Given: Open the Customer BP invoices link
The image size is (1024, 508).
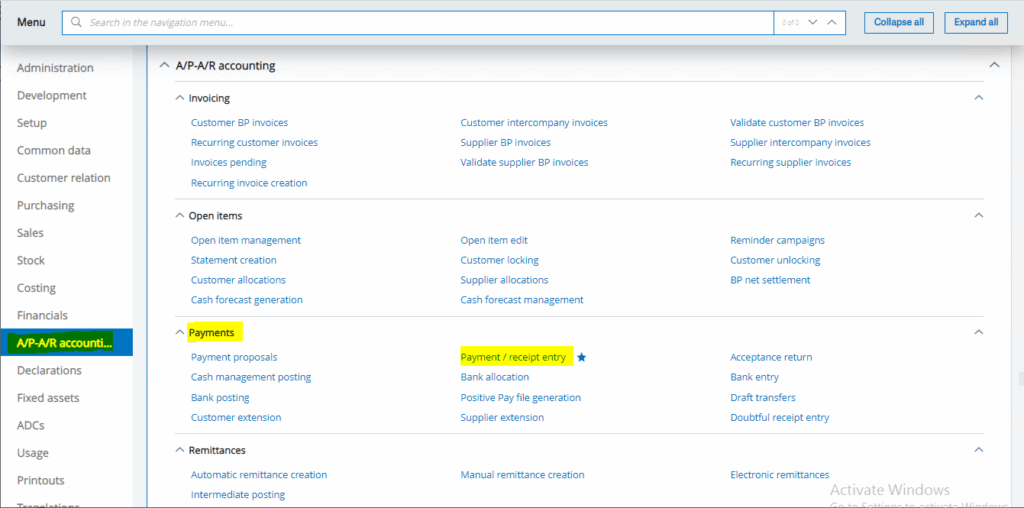Looking at the screenshot, I should 239,123.
